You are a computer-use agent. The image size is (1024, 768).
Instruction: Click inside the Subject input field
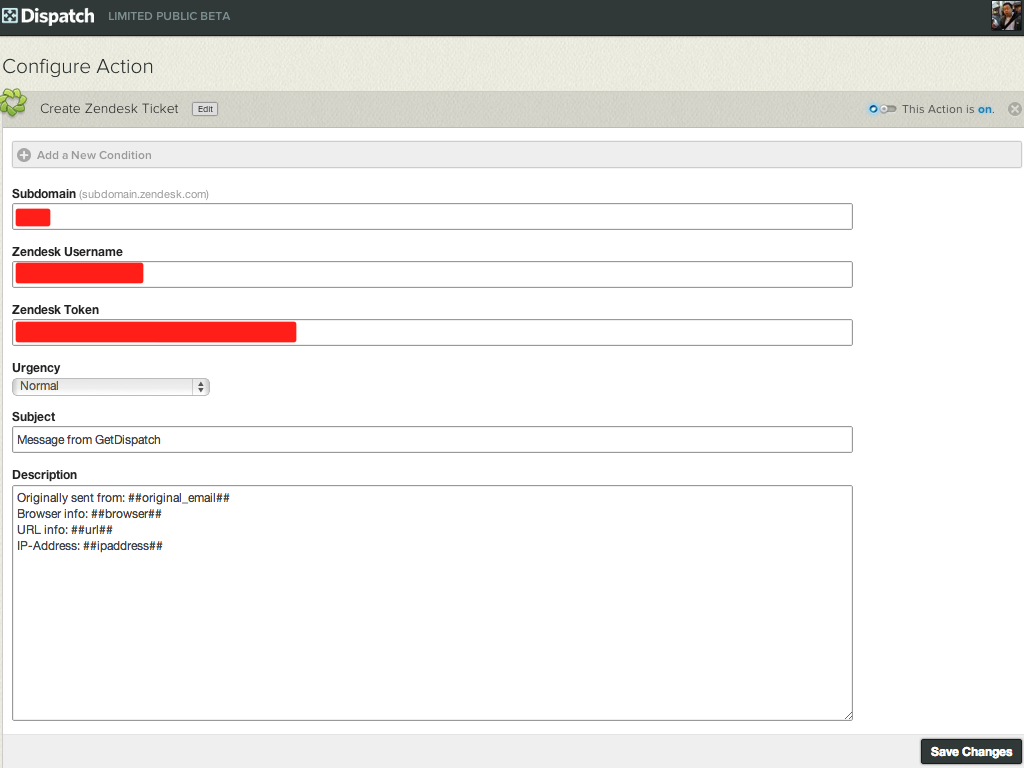(430, 439)
